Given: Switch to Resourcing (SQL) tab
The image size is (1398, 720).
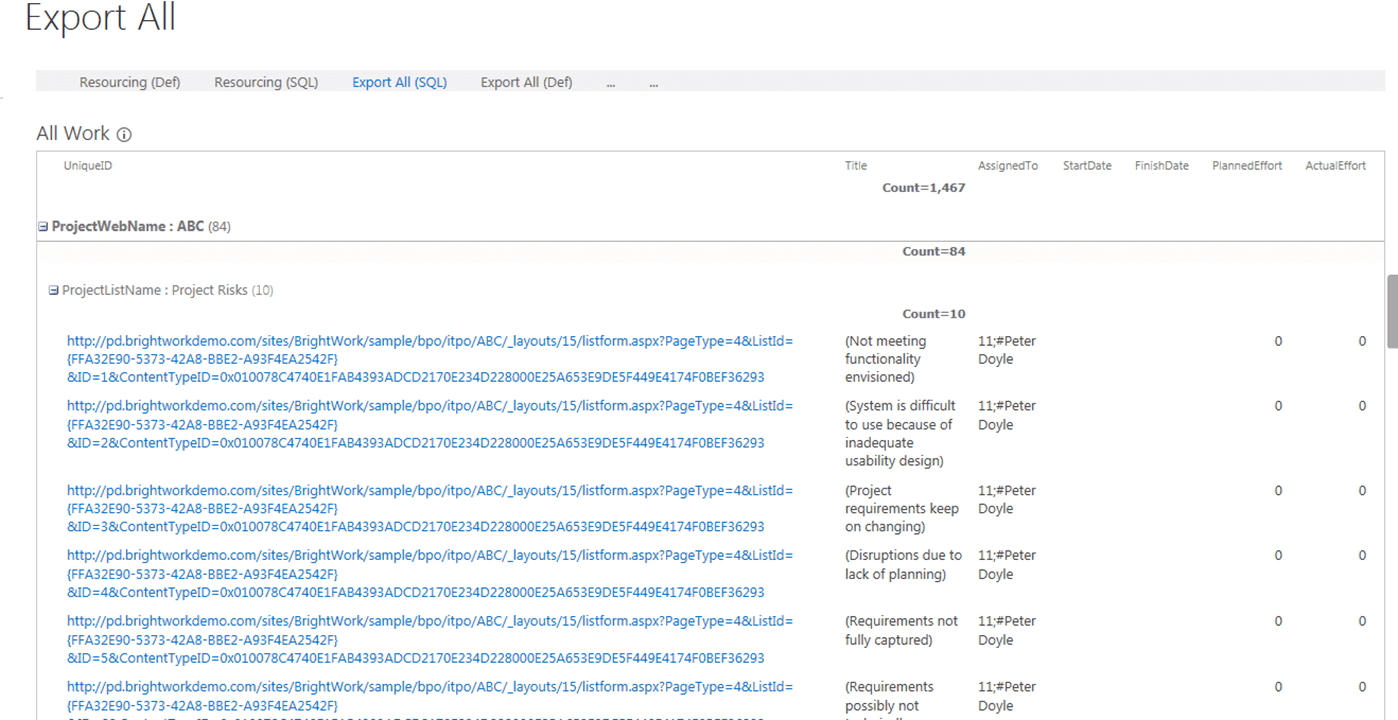Looking at the screenshot, I should pyautogui.click(x=266, y=82).
